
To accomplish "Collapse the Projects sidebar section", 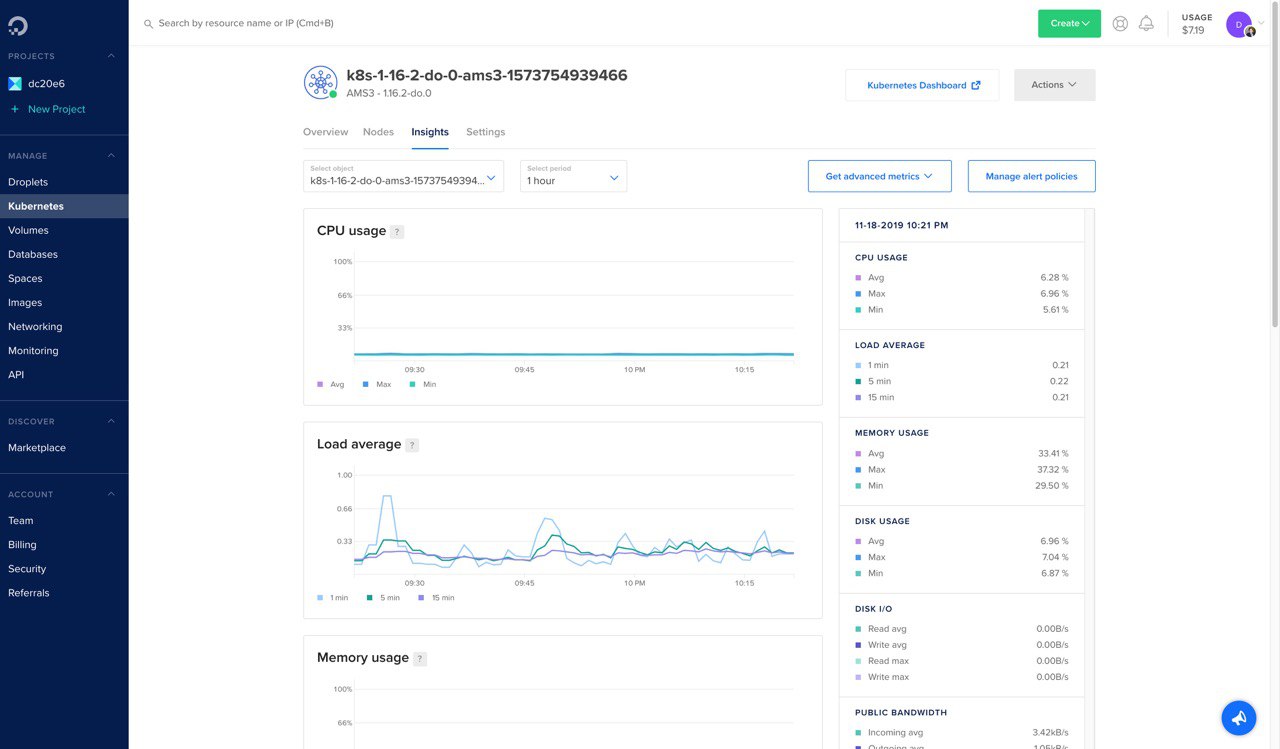I will pos(111,56).
